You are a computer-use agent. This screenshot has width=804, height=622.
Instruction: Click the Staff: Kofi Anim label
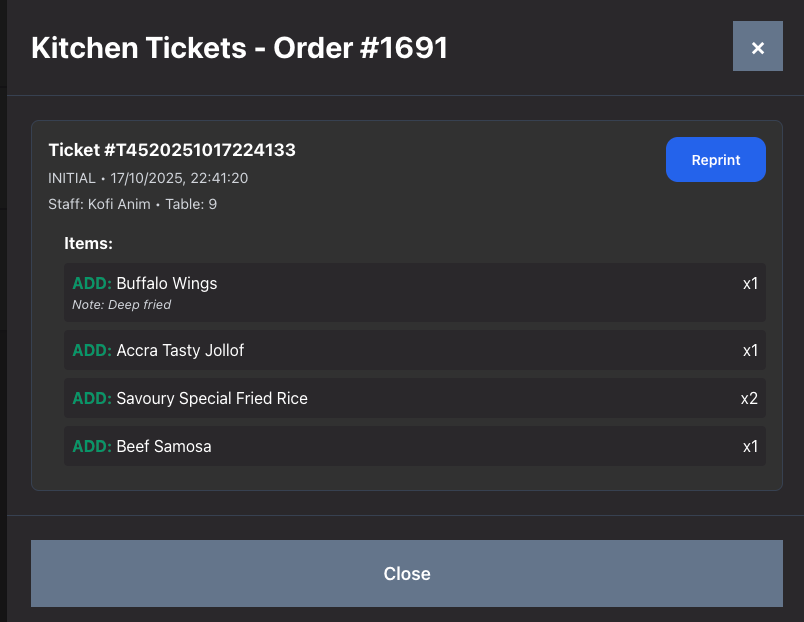click(x=99, y=204)
